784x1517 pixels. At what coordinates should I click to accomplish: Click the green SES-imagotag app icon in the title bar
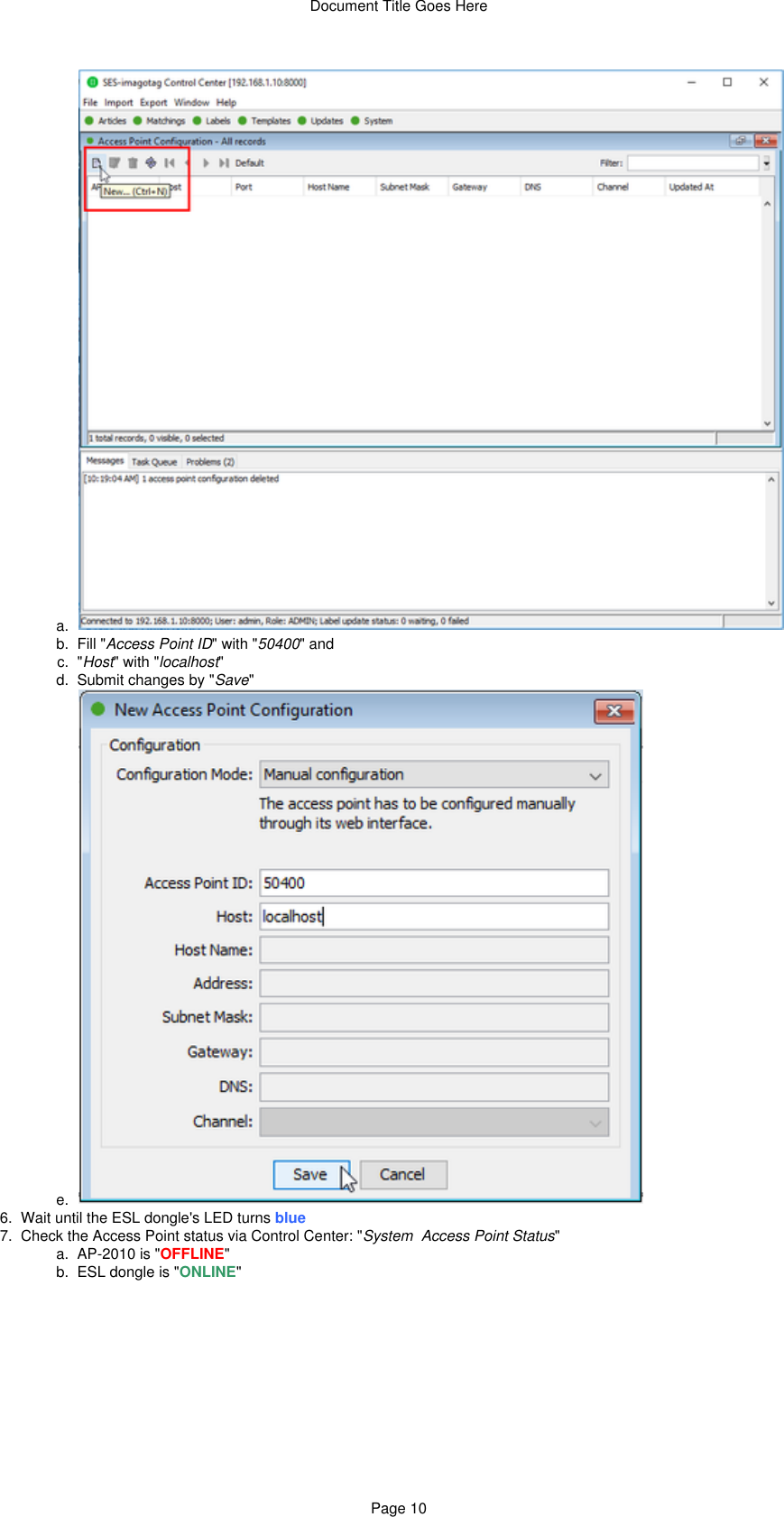pyautogui.click(x=92, y=82)
